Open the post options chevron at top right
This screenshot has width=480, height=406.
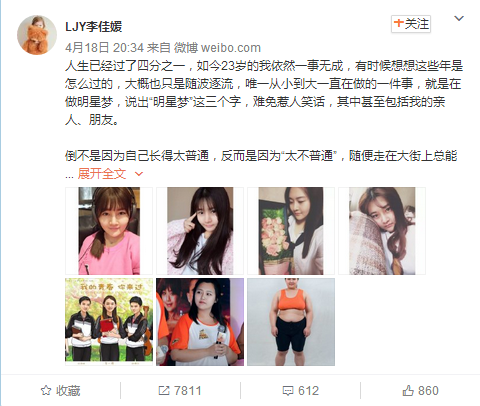[x=459, y=18]
